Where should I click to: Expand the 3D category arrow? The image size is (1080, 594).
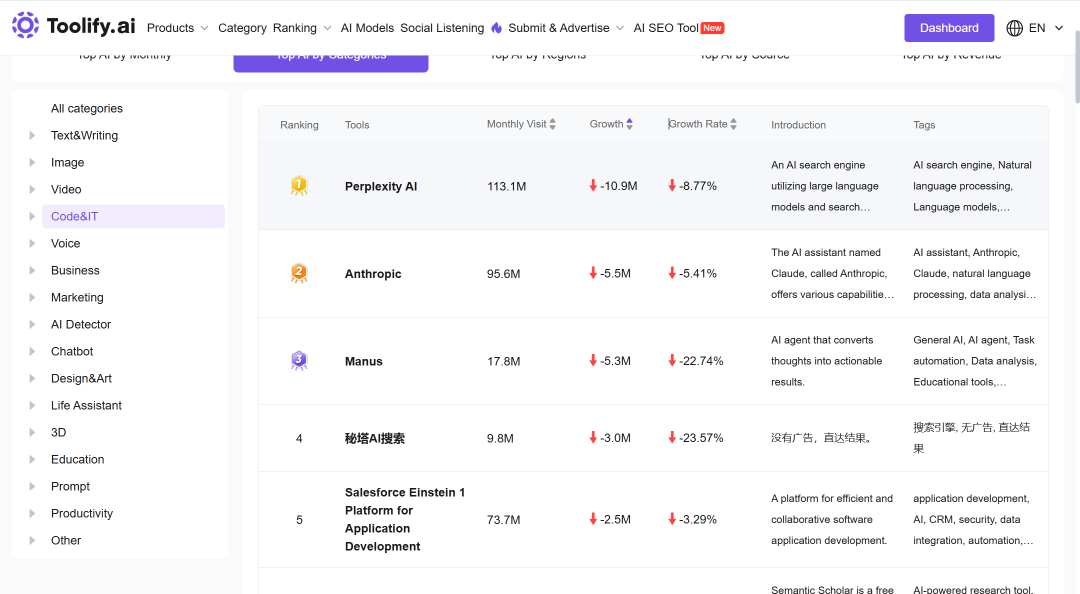[x=32, y=432]
